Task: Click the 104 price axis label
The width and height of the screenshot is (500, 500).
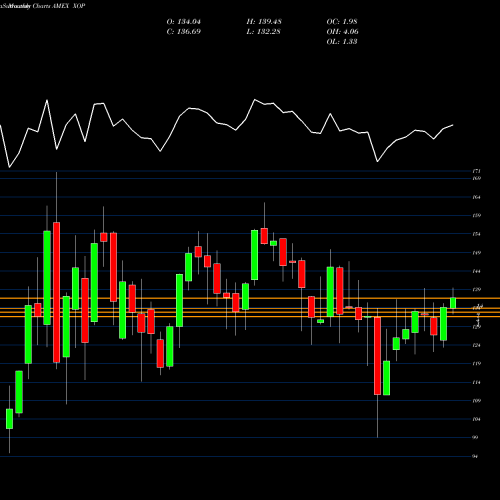Action: point(477,419)
